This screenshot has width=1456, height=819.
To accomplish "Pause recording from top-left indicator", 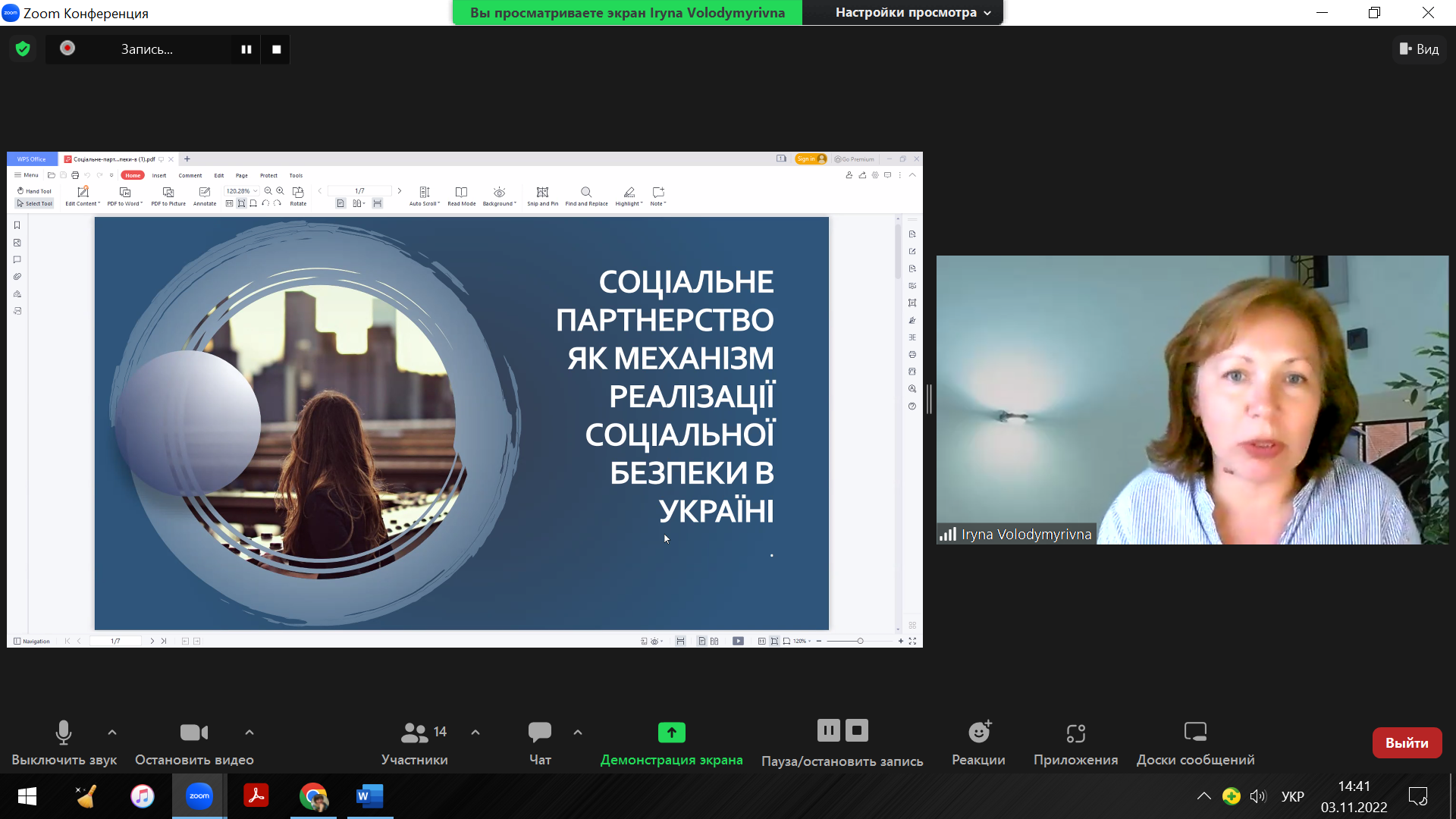I will click(246, 49).
